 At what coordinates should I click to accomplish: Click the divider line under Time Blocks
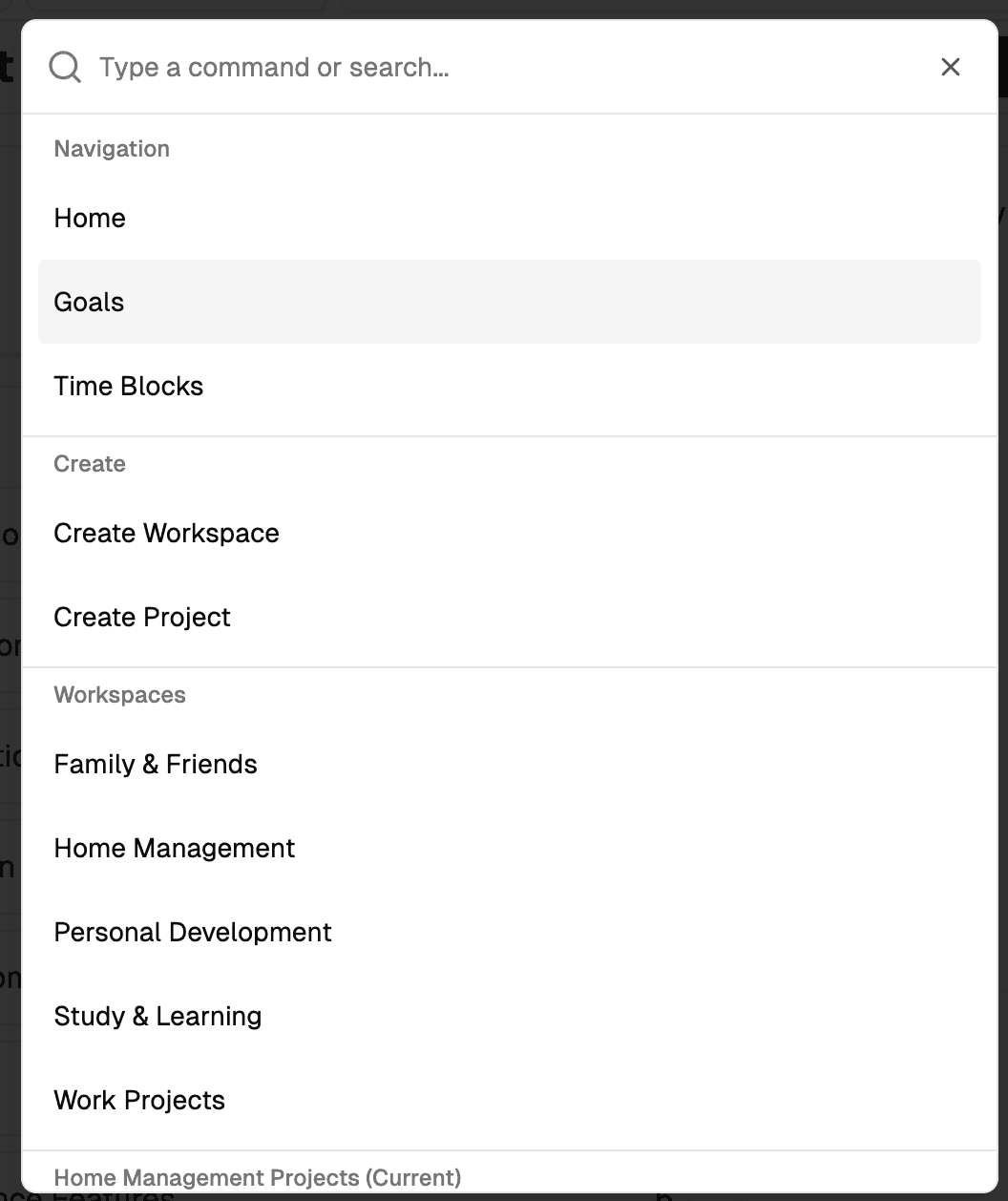510,436
